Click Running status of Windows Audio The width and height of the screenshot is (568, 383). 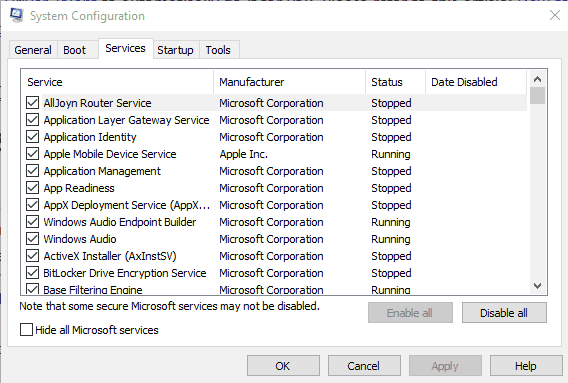click(391, 239)
